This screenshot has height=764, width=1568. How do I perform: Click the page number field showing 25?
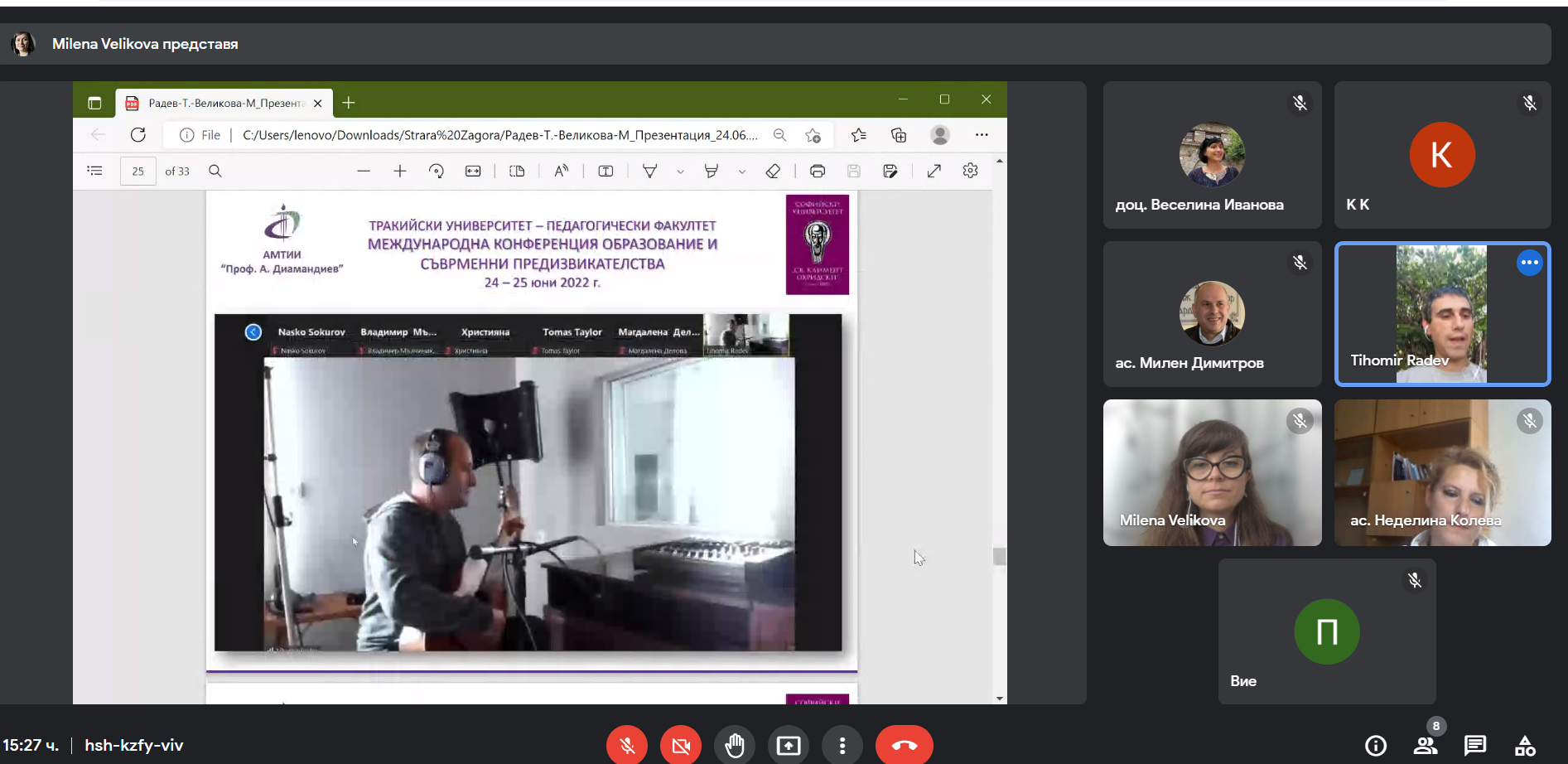(x=138, y=172)
